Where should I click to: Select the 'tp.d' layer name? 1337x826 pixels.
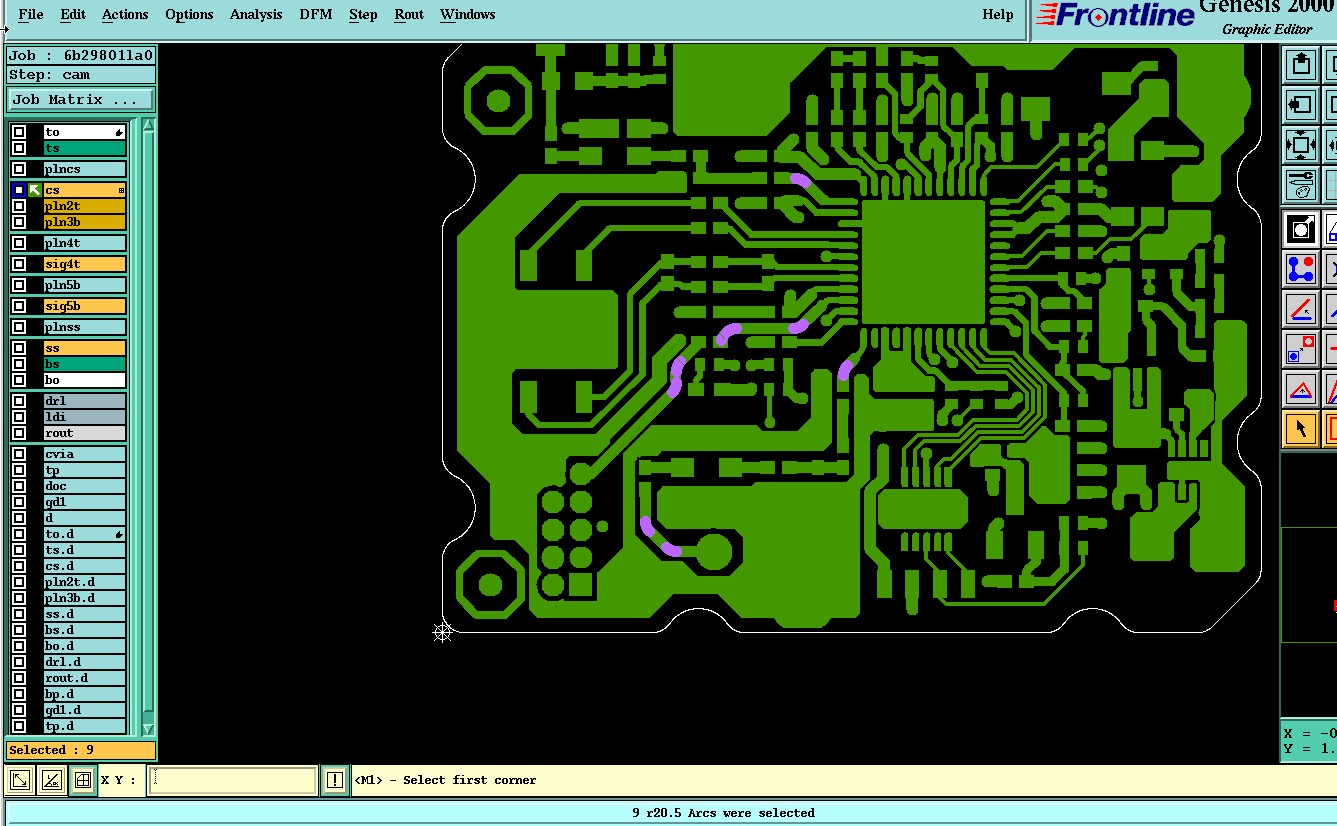coord(85,726)
